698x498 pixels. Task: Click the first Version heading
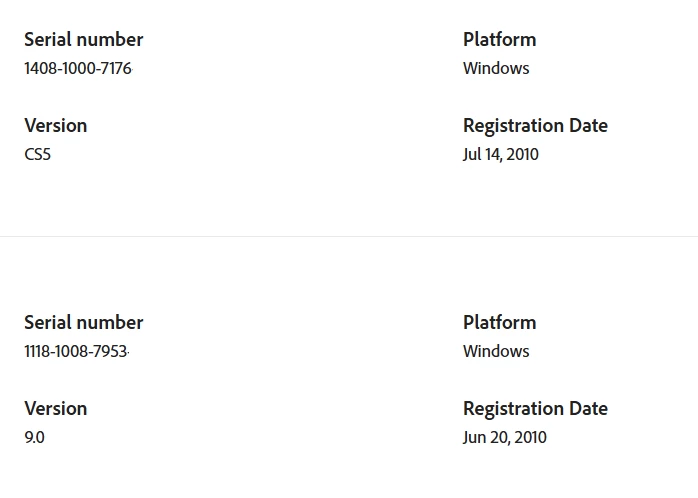(56, 126)
